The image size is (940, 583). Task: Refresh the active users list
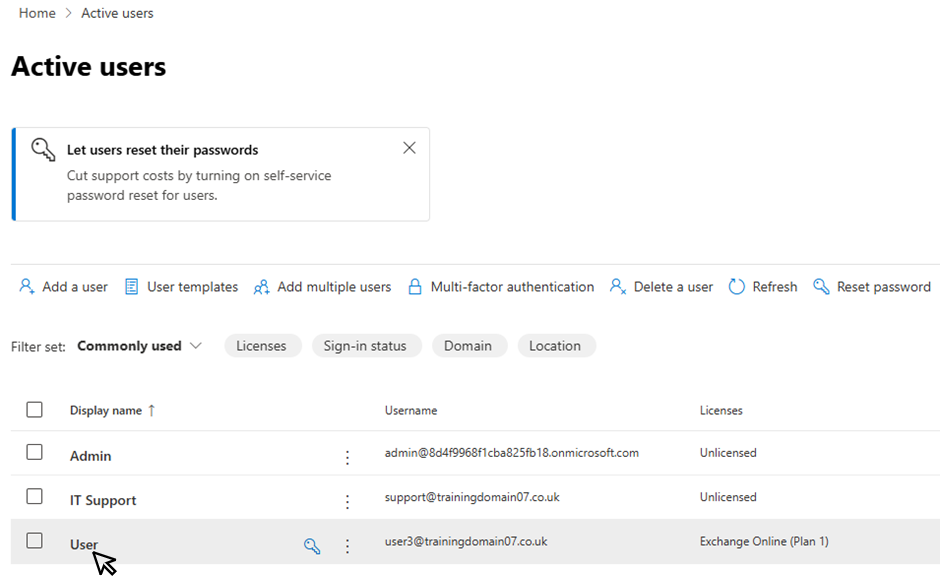(x=763, y=287)
